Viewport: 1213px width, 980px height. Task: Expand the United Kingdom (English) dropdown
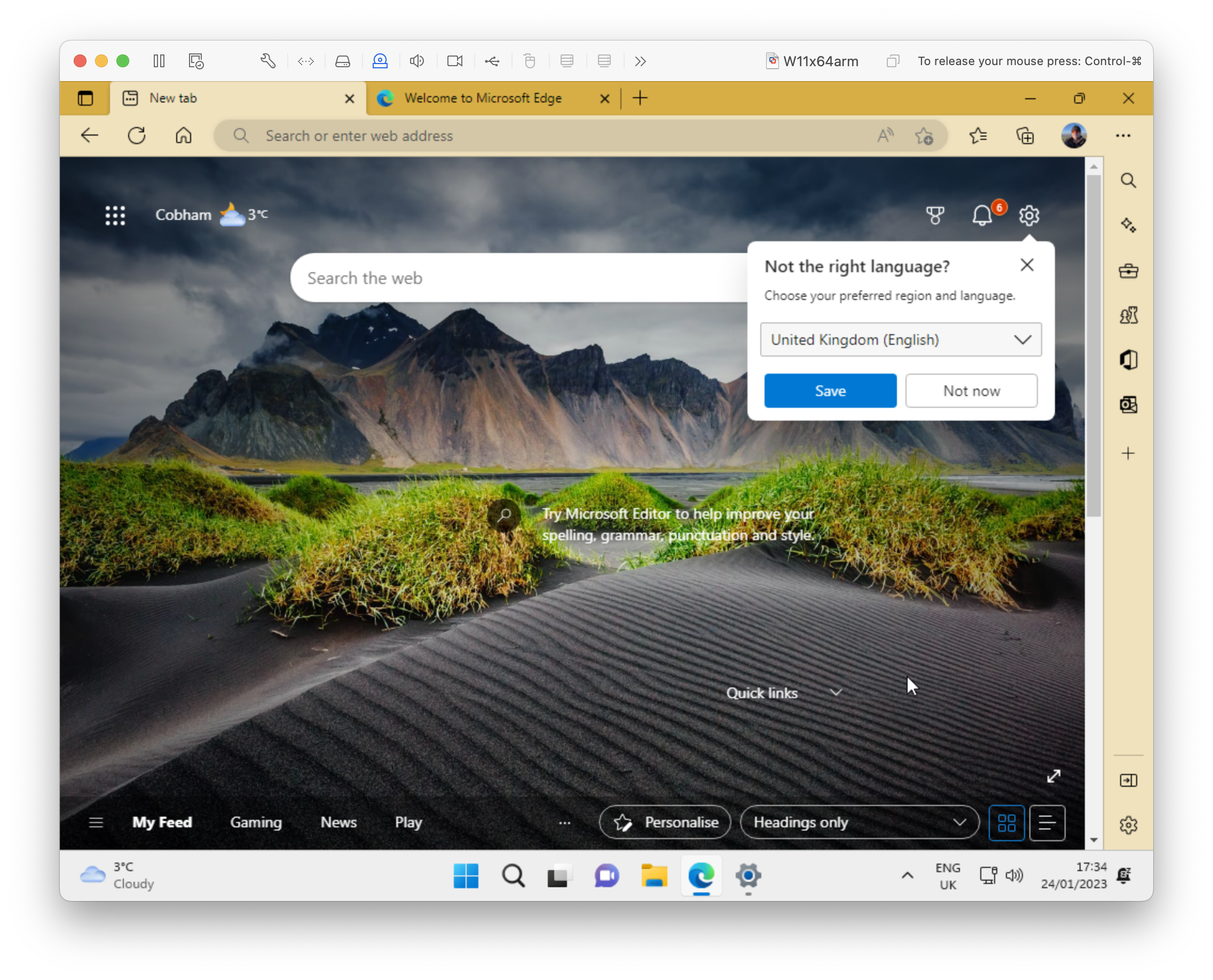[901, 339]
